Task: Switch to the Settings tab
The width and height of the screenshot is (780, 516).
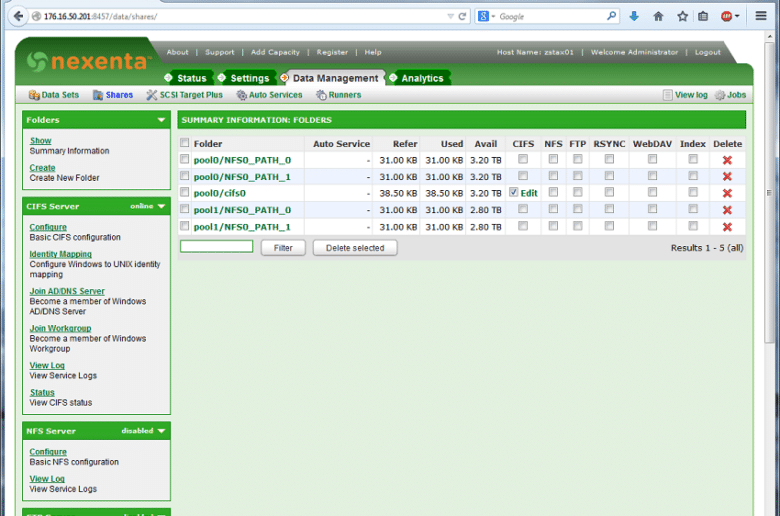Action: 250,78
